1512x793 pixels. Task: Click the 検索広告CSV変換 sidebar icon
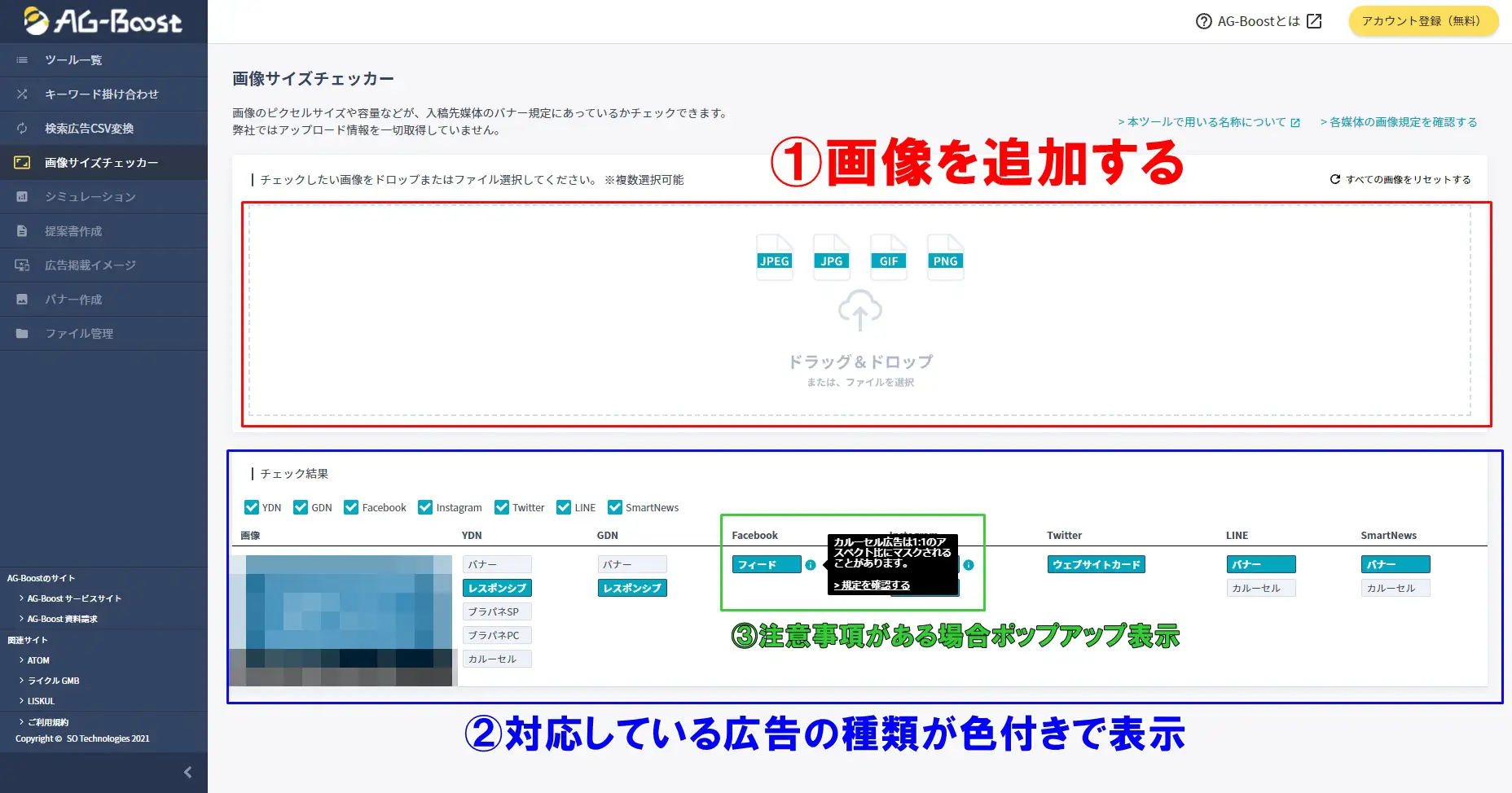(22, 129)
